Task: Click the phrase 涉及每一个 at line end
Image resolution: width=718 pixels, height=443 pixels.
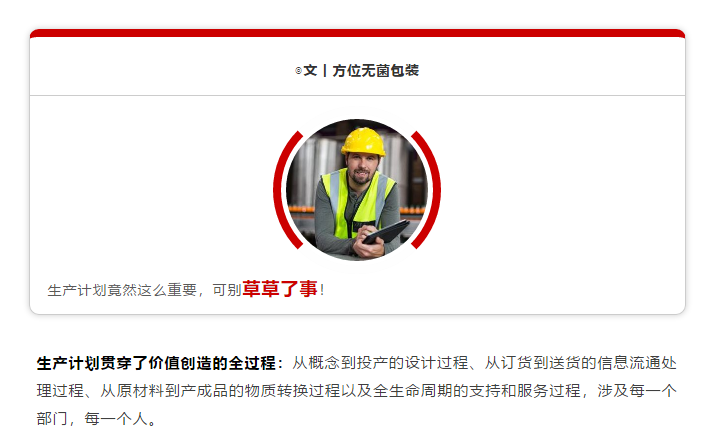Action: pos(637,391)
